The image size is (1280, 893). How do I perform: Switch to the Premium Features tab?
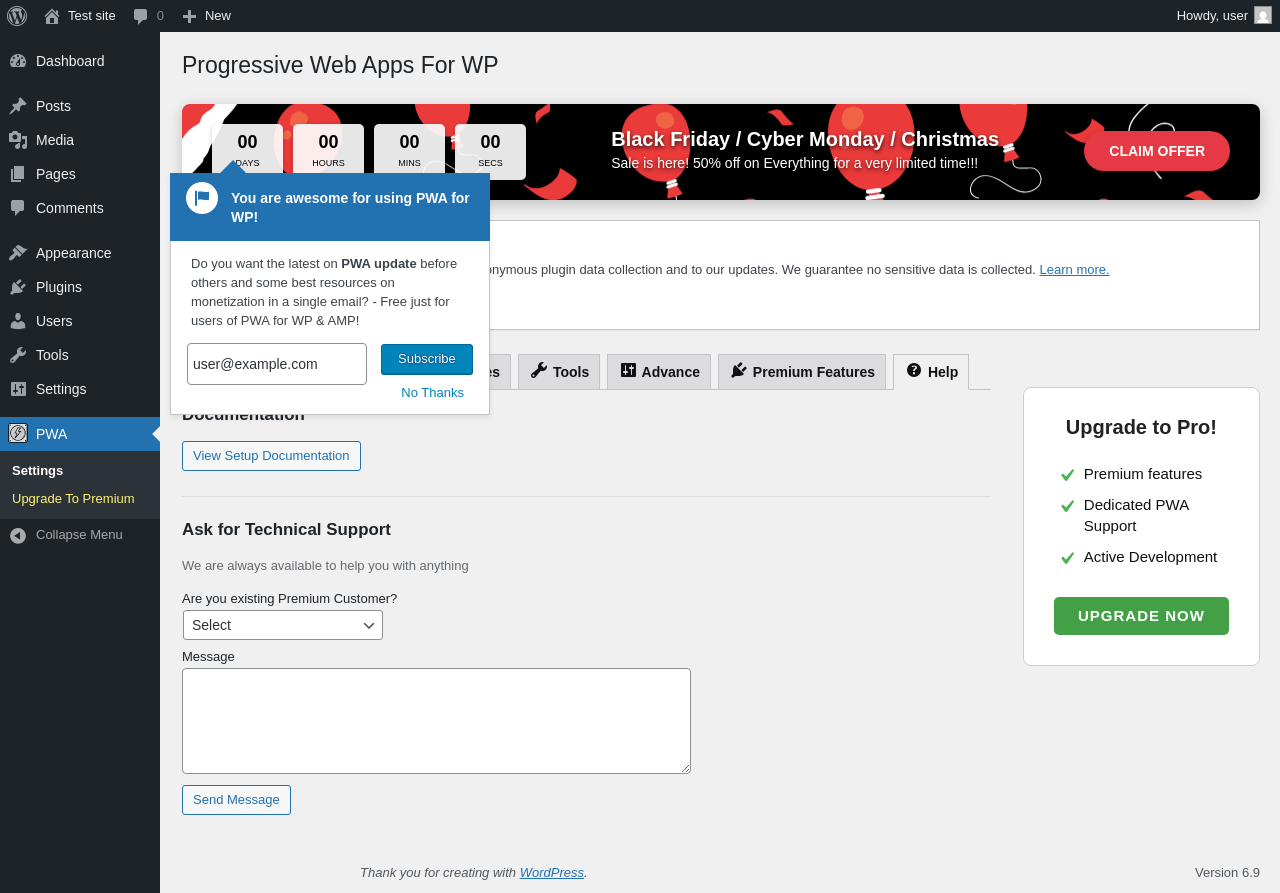click(802, 372)
